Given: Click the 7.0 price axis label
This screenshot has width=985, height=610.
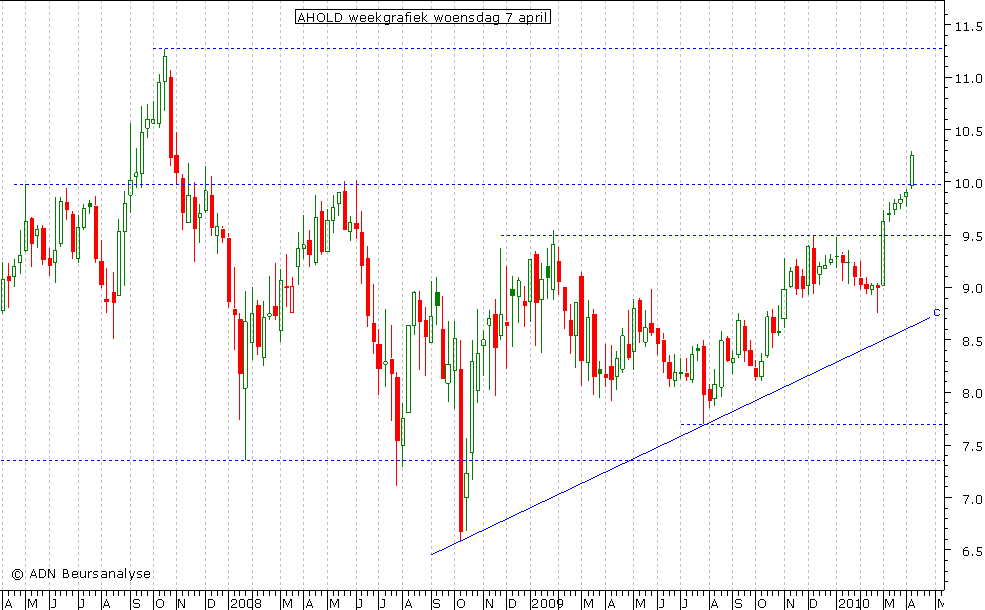Looking at the screenshot, I should coord(971,499).
